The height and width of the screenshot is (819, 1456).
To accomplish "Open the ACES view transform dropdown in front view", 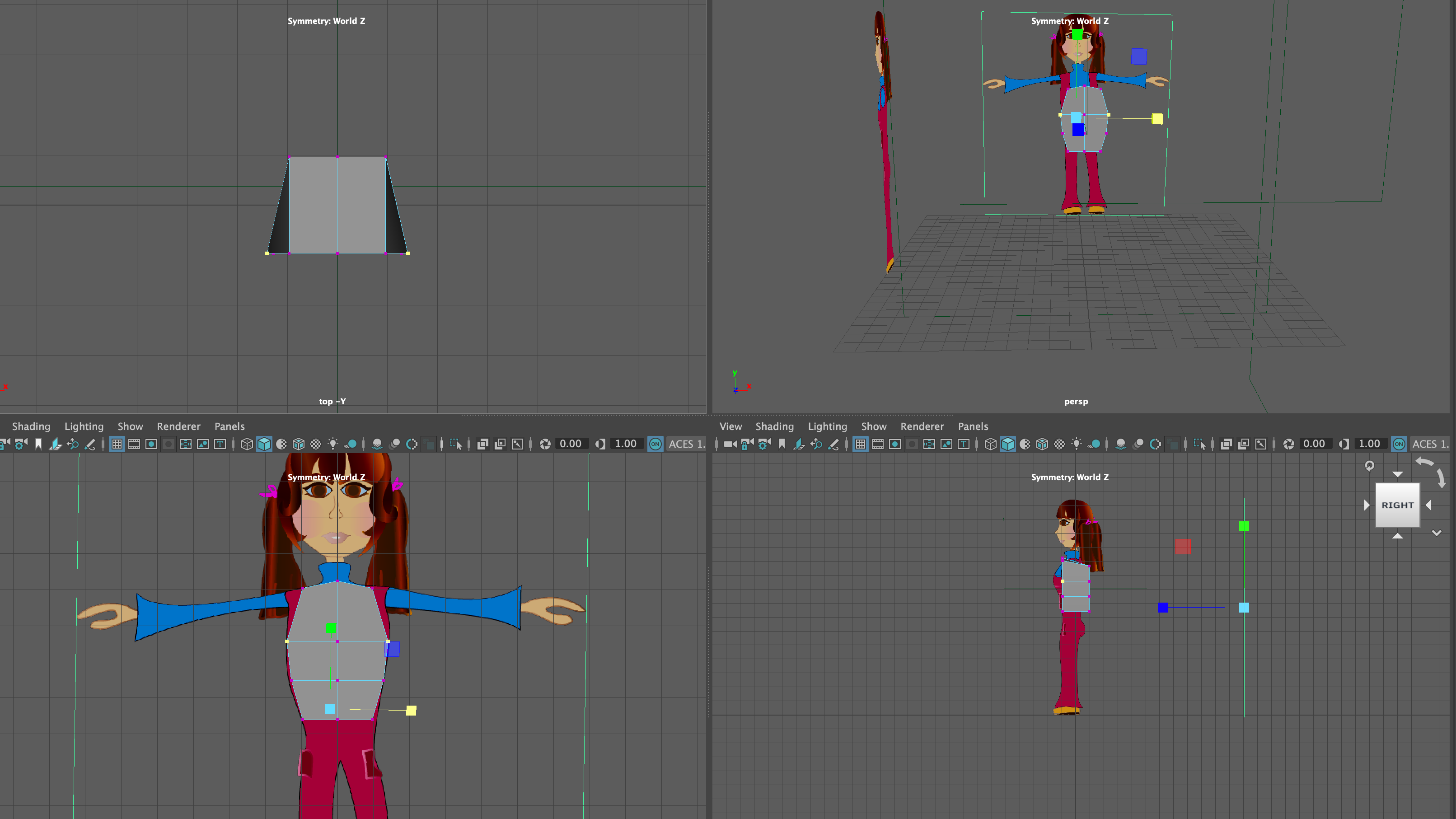I will pyautogui.click(x=686, y=444).
